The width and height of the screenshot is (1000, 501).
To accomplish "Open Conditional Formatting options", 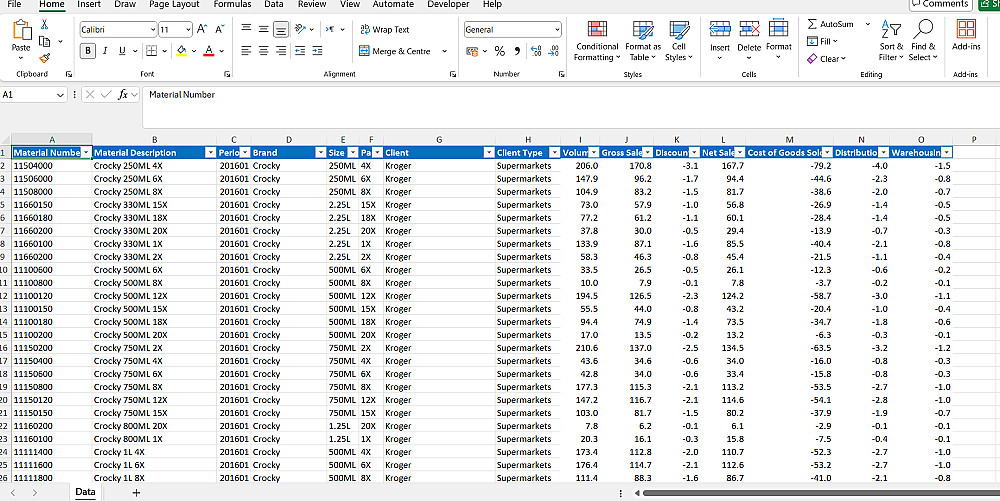I will pyautogui.click(x=597, y=30).
